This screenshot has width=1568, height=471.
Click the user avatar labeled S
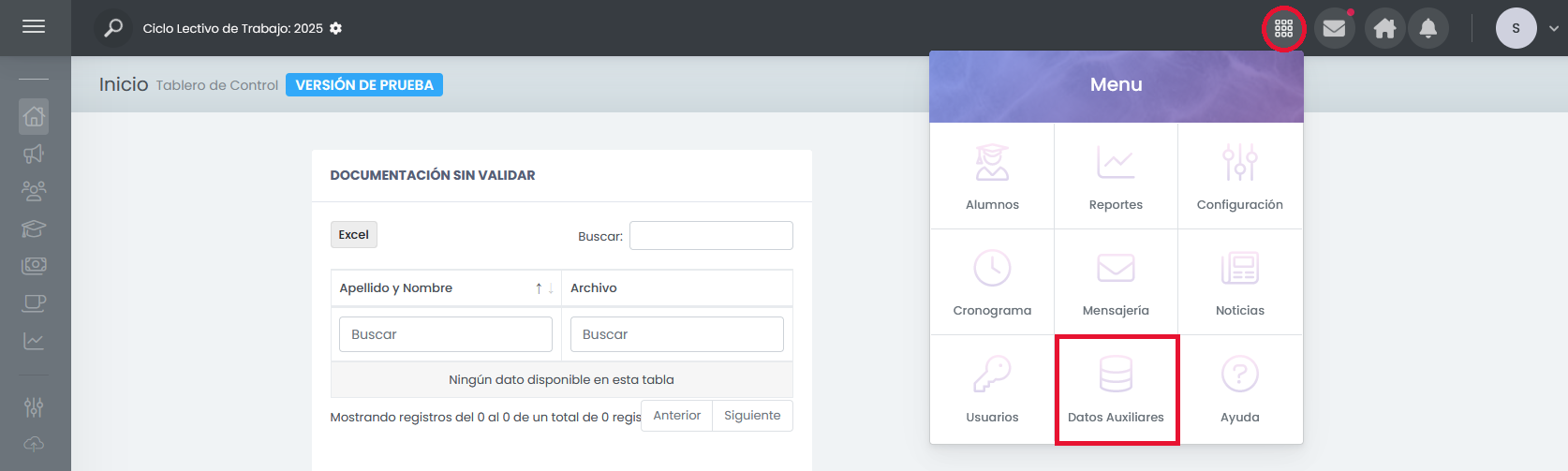click(1516, 28)
